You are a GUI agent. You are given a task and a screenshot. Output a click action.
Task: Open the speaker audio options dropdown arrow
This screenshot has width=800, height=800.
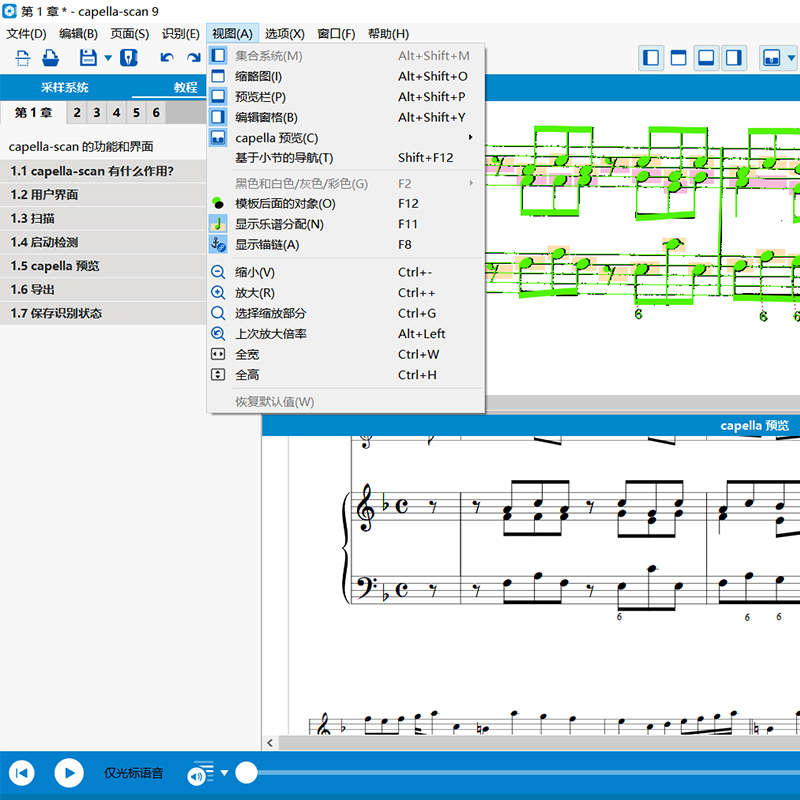[224, 773]
